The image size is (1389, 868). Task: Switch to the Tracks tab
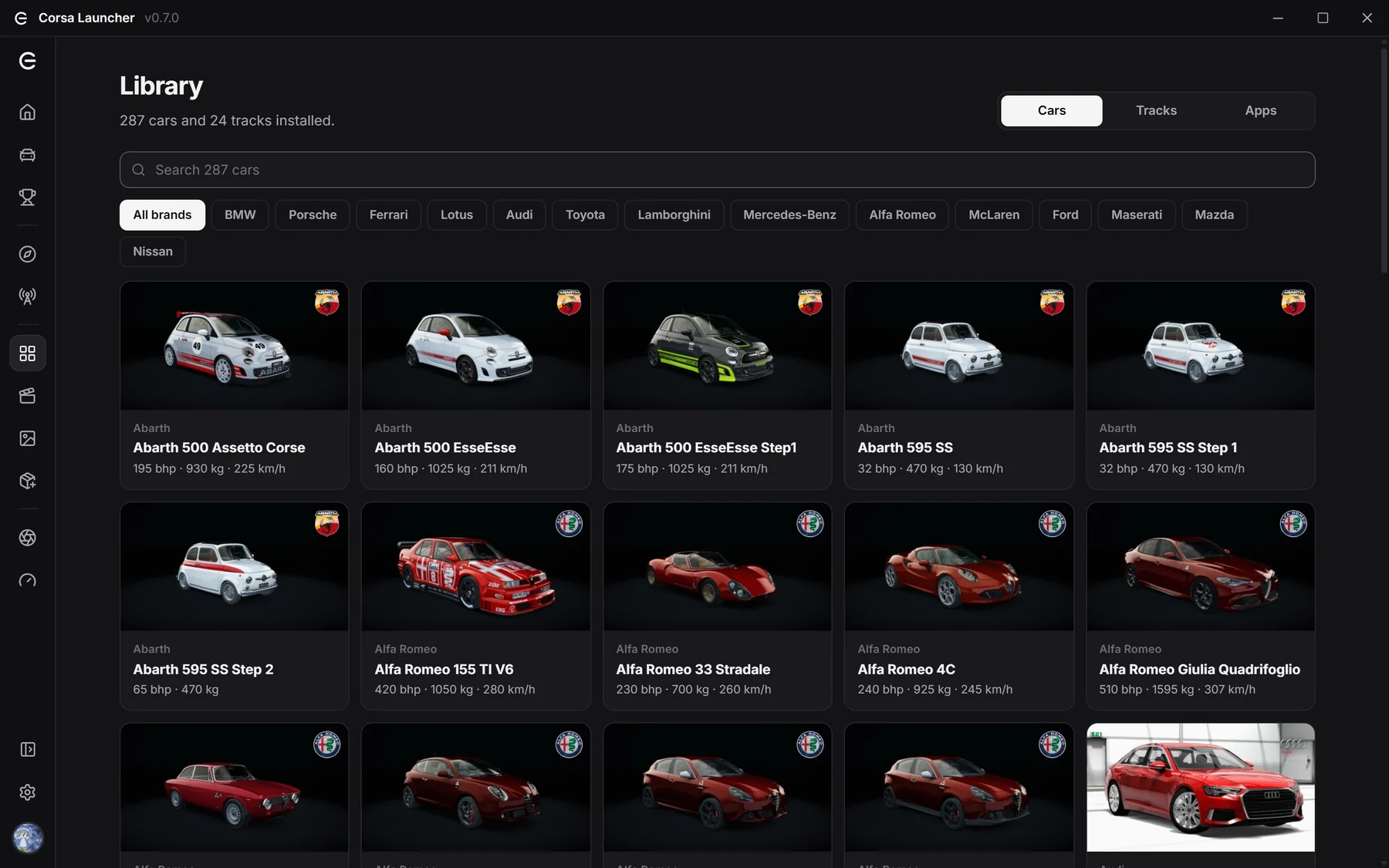coord(1156,110)
